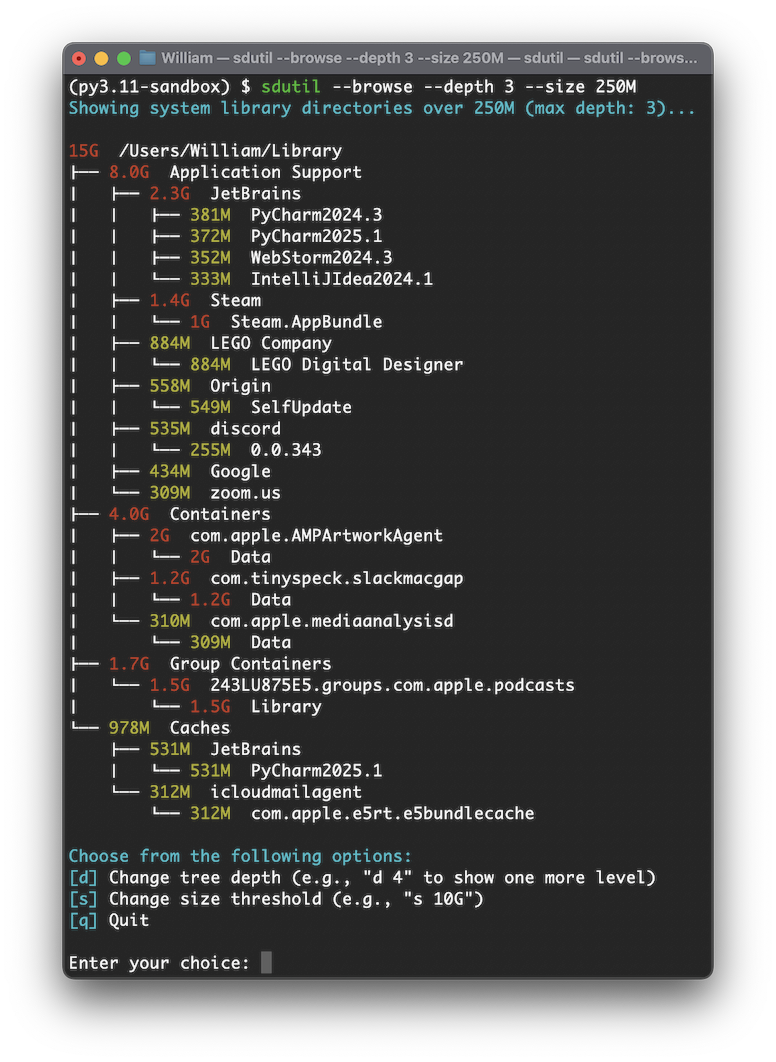The image size is (776, 1062).
Task: Click the [q] Quit option
Action: 109,920
